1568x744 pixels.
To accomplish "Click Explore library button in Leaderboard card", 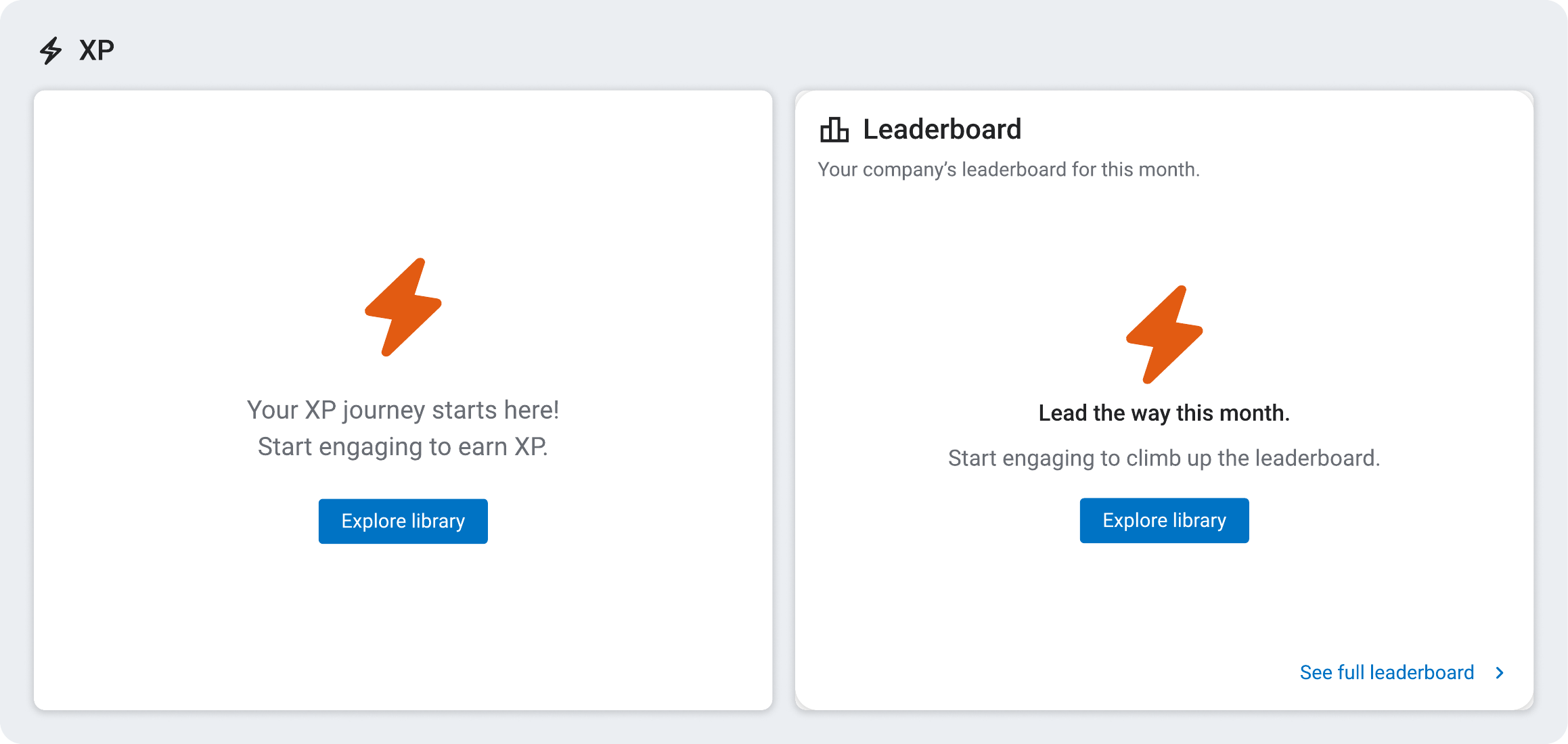I will click(x=1164, y=521).
